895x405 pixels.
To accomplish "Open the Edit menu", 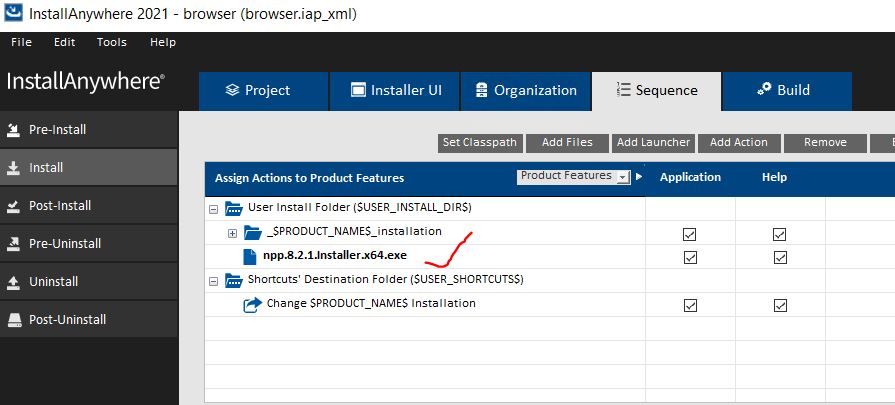I will (64, 42).
